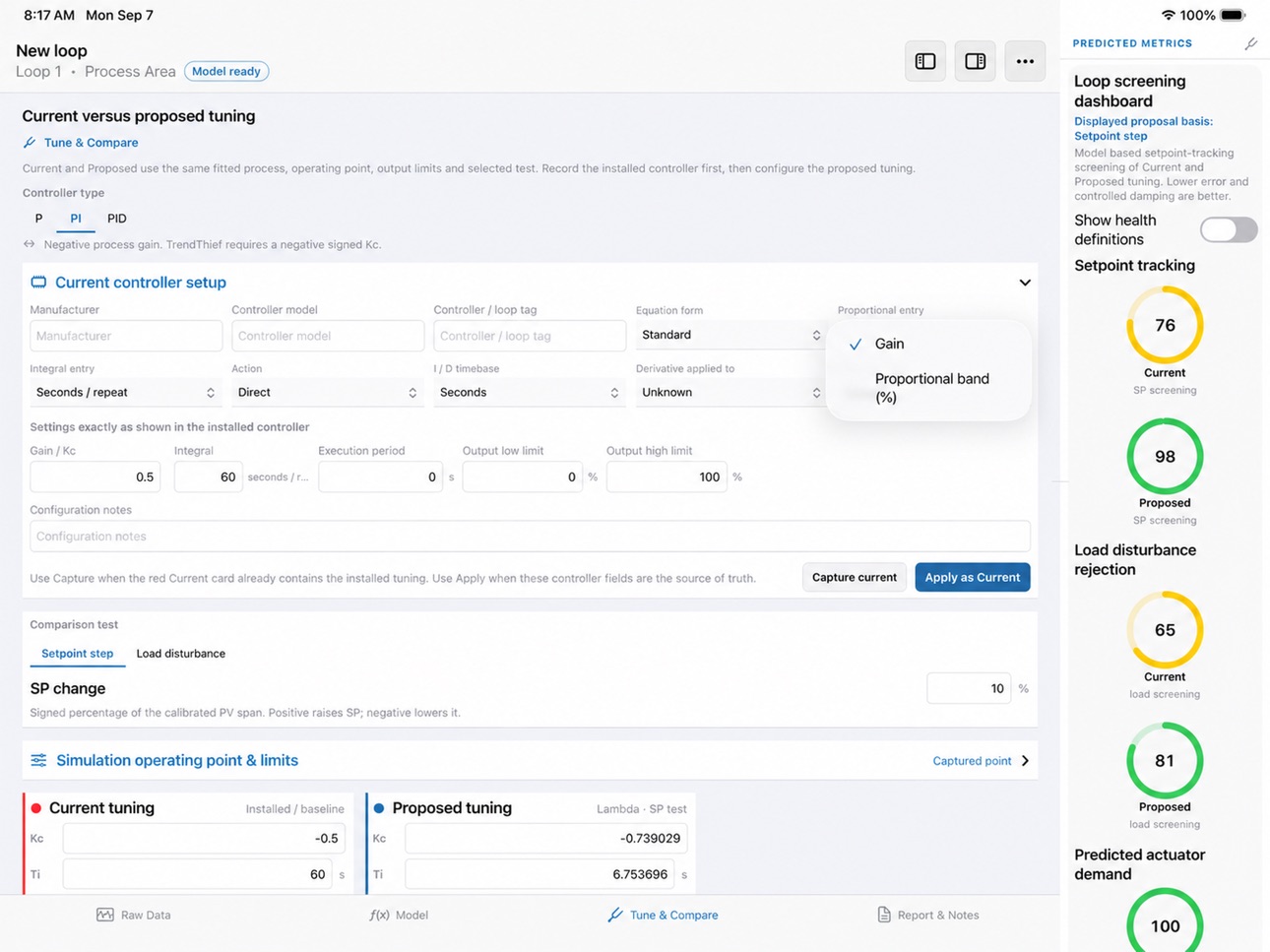1270x952 pixels.
Task: Click the battery icon in status bar
Action: [x=1233, y=15]
